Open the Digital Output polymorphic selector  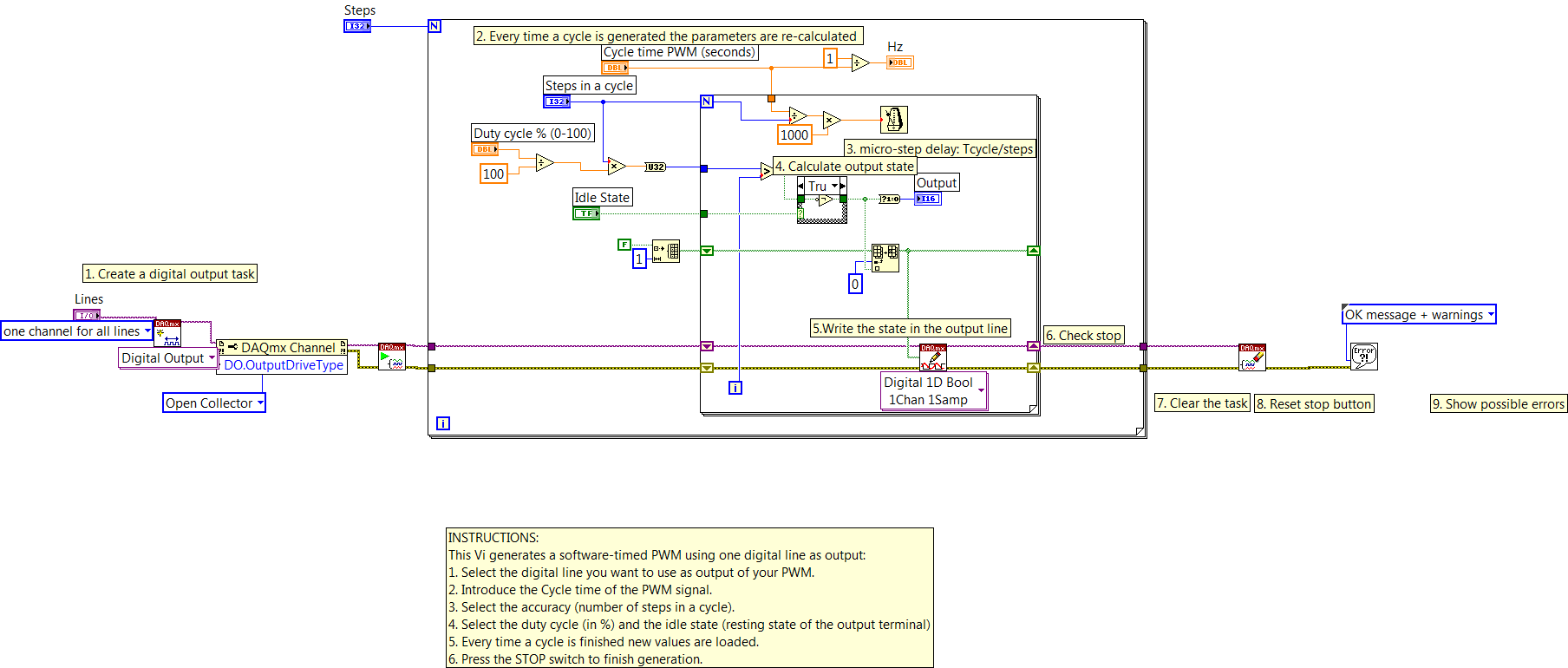click(x=212, y=358)
